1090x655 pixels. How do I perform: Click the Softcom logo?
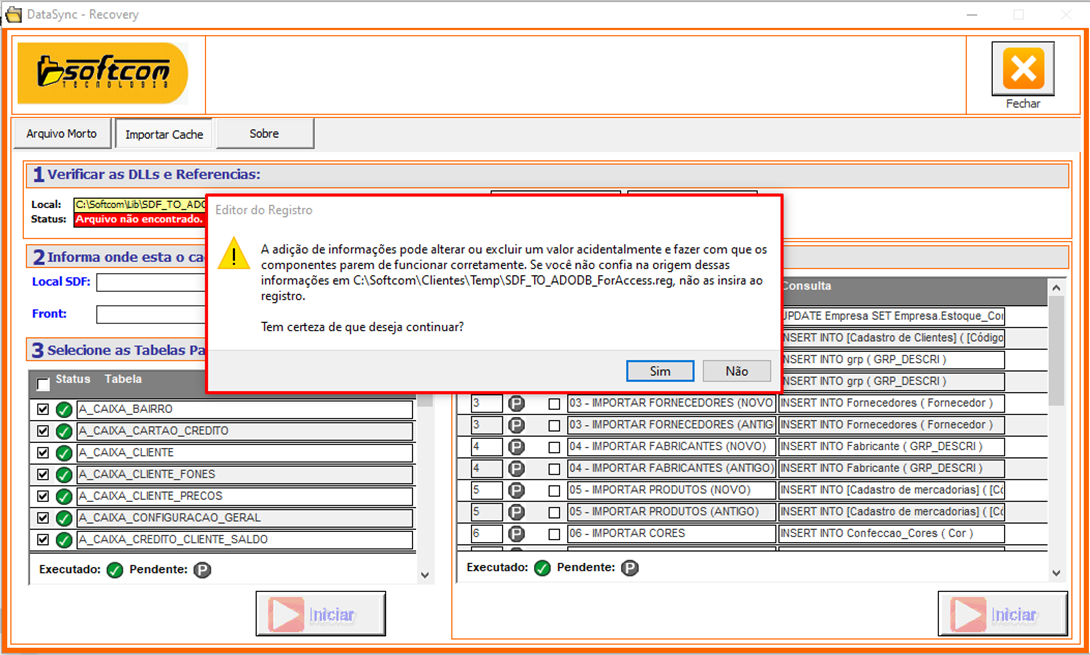103,73
